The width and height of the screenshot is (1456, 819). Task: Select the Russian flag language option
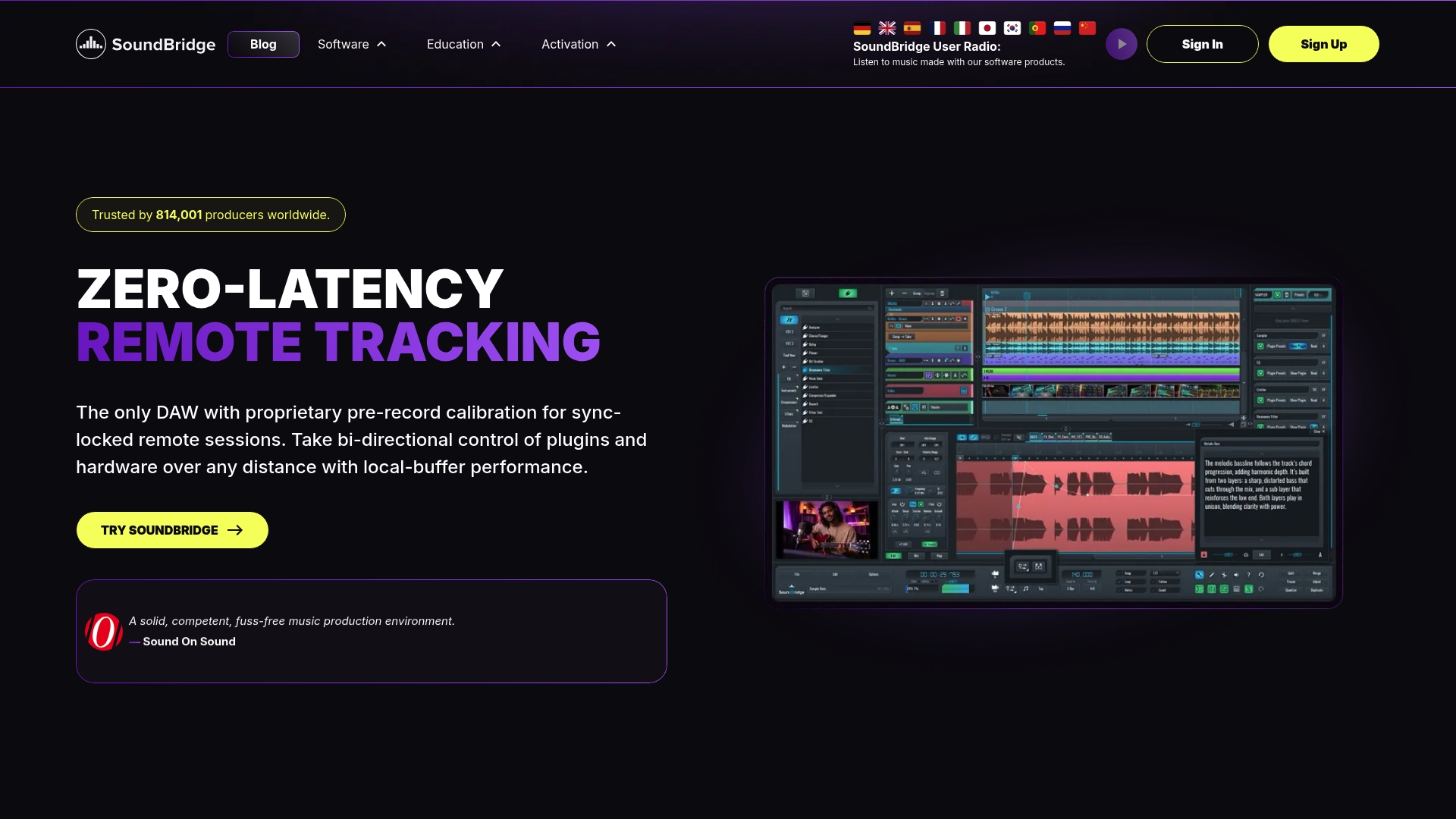pyautogui.click(x=1062, y=28)
